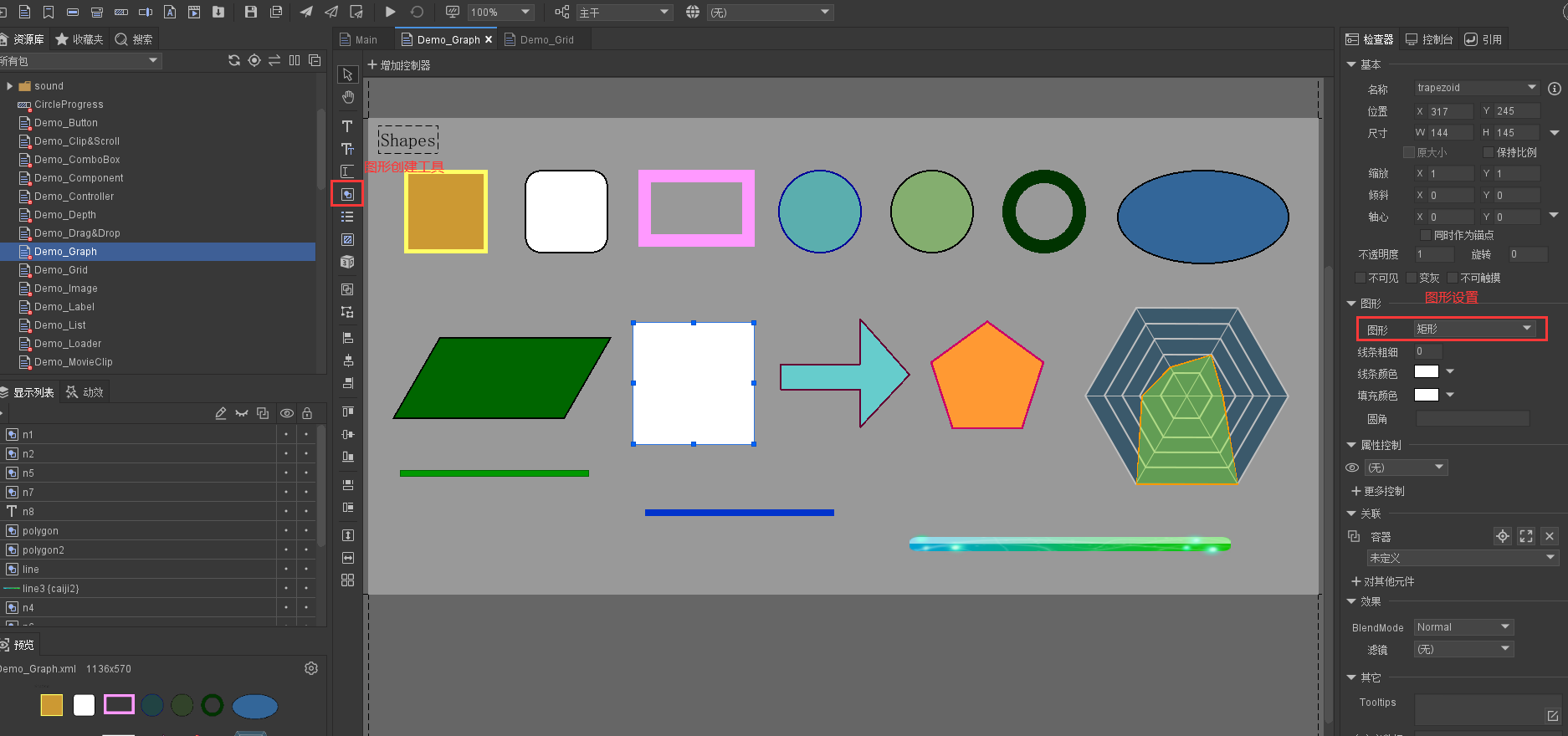Click 更多控制 to add controls
Viewport: 1568px width, 736px height.
coord(1378,491)
